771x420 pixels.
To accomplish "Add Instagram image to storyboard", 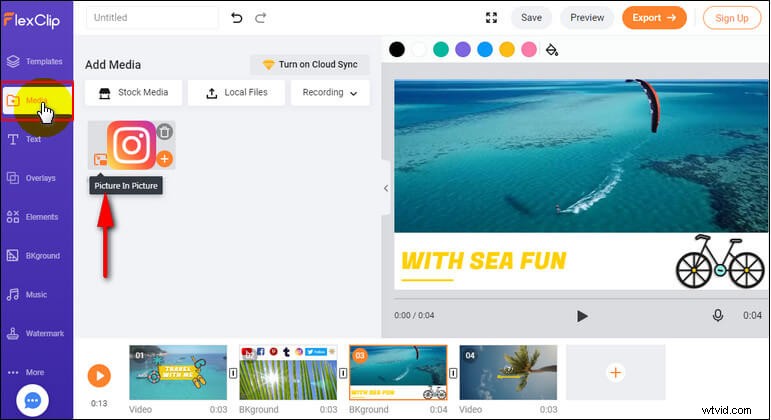I will point(165,159).
